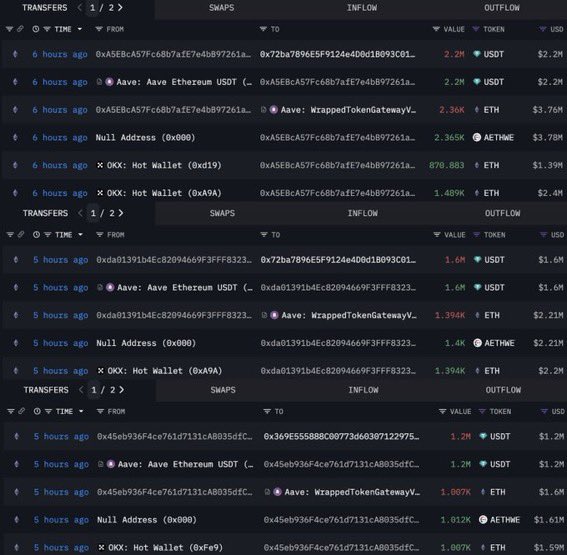567x555 pixels.
Task: Click the FROM filter icon in the middle table
Action: tap(99, 235)
